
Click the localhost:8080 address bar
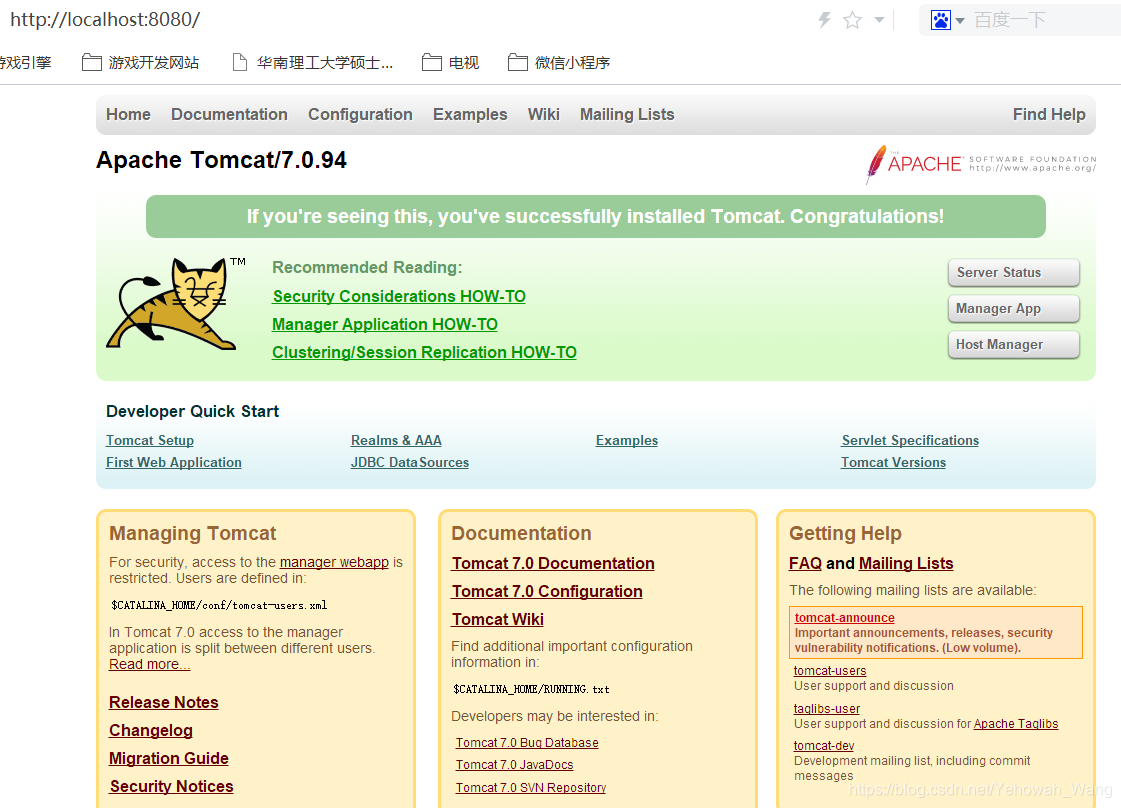coord(105,19)
